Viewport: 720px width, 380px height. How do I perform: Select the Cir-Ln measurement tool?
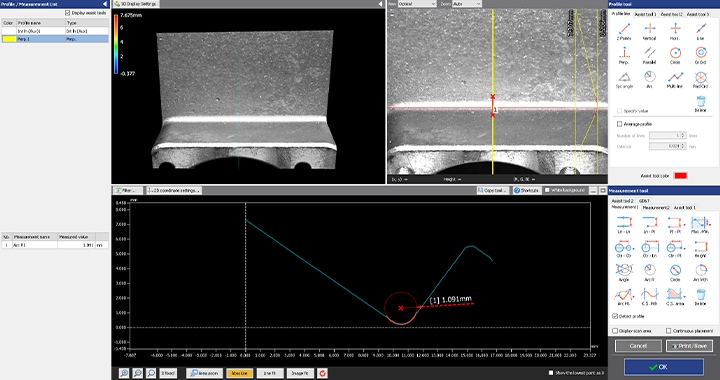pos(649,249)
